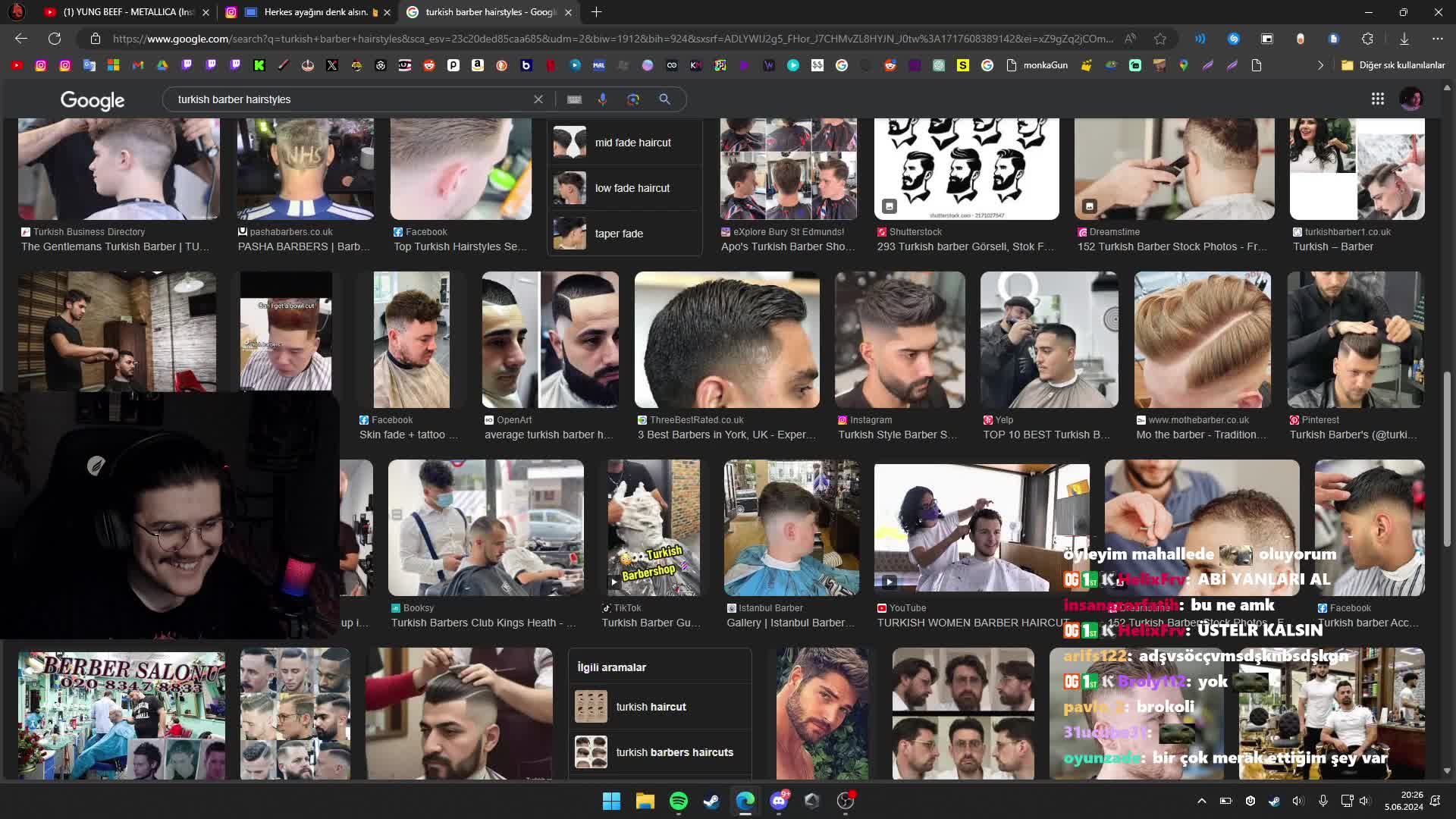Open Spotify from the bookmarks bar
Screen dimensions: 1456x819
(x=677, y=800)
